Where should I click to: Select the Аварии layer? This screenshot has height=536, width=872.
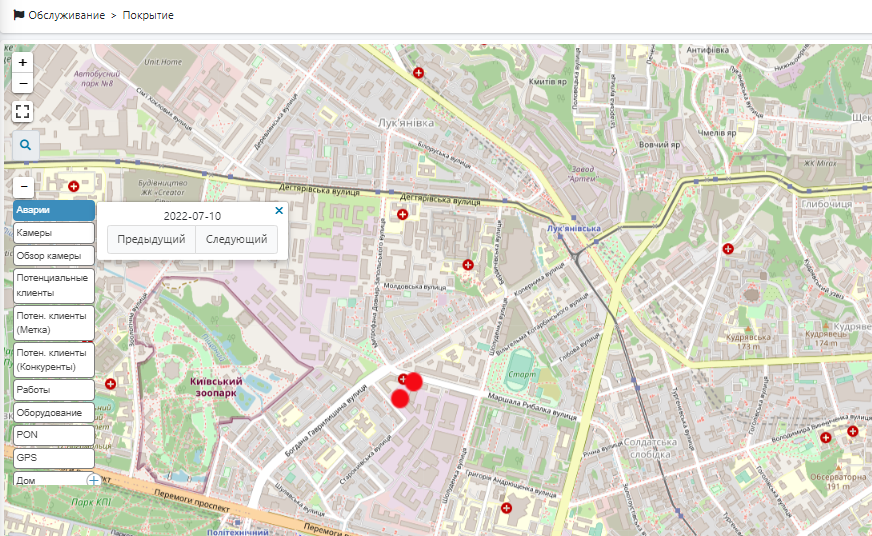coord(54,210)
